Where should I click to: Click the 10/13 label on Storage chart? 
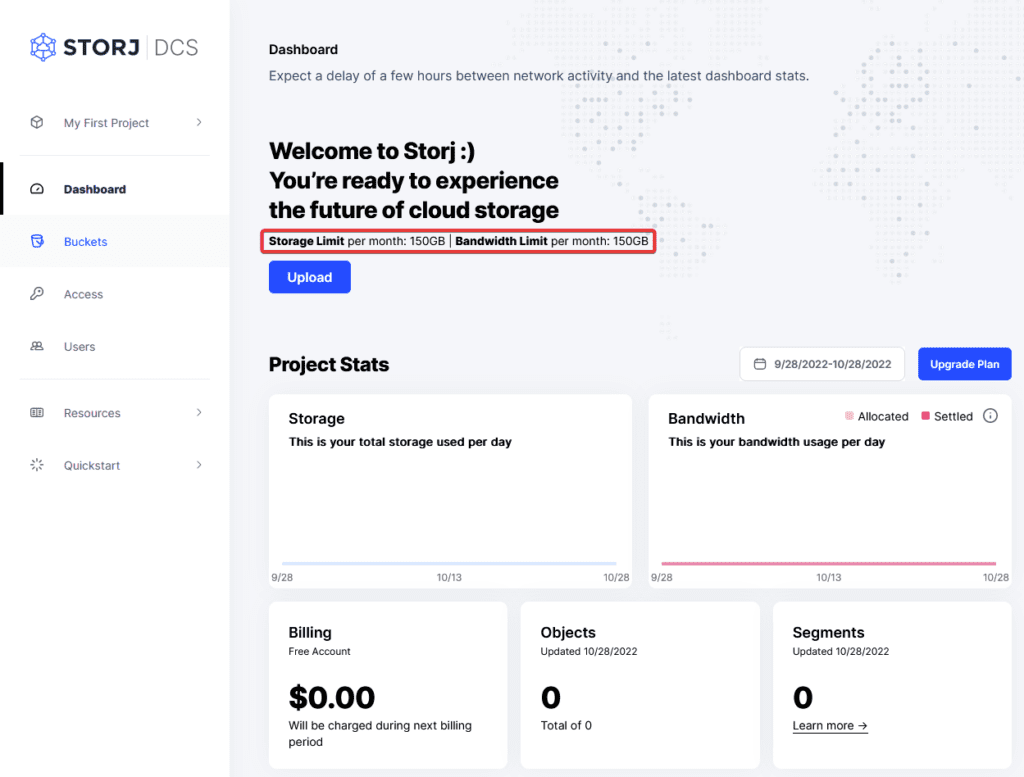coord(449,577)
